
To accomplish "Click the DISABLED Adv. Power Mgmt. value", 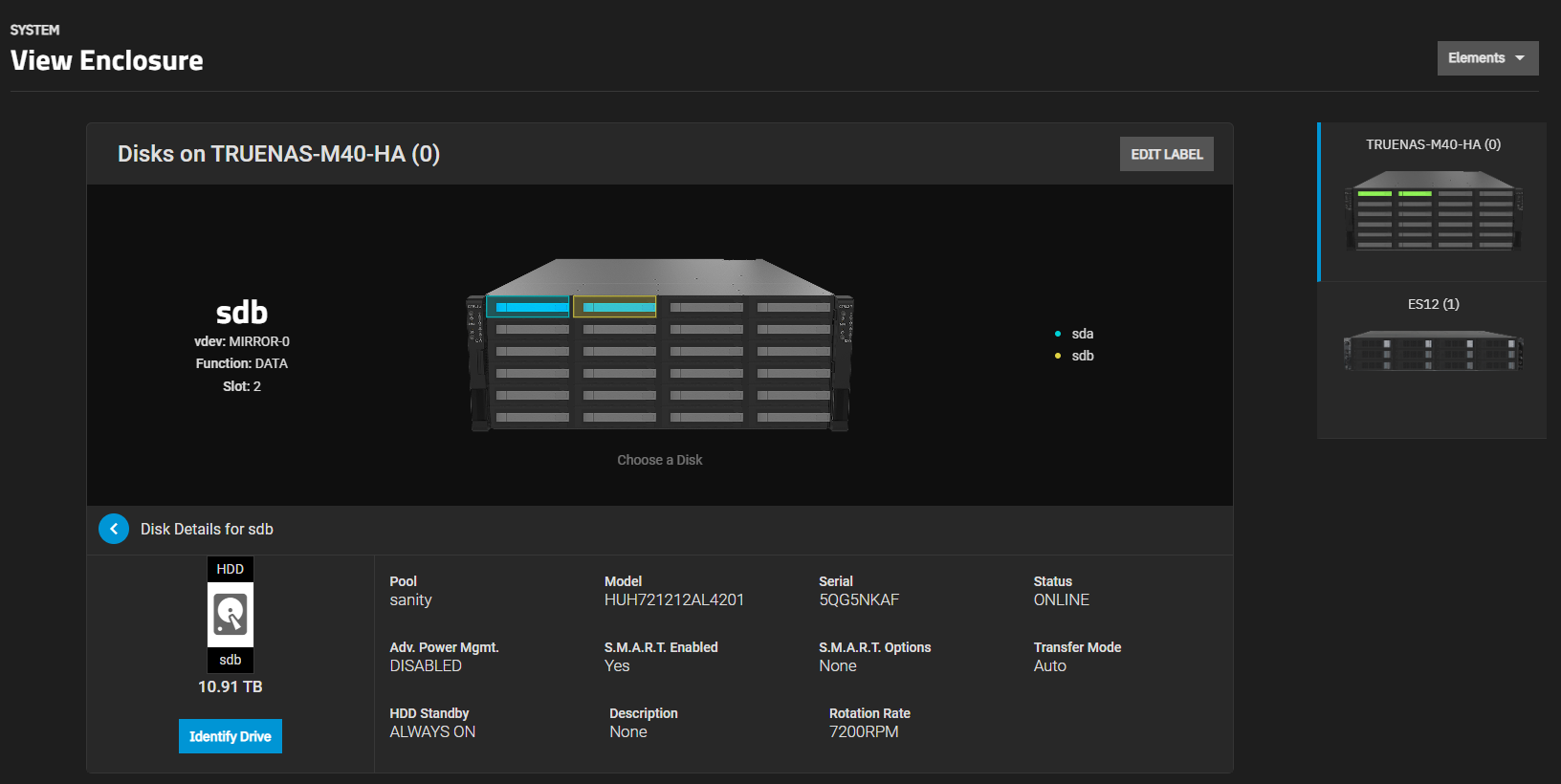I will (x=426, y=665).
